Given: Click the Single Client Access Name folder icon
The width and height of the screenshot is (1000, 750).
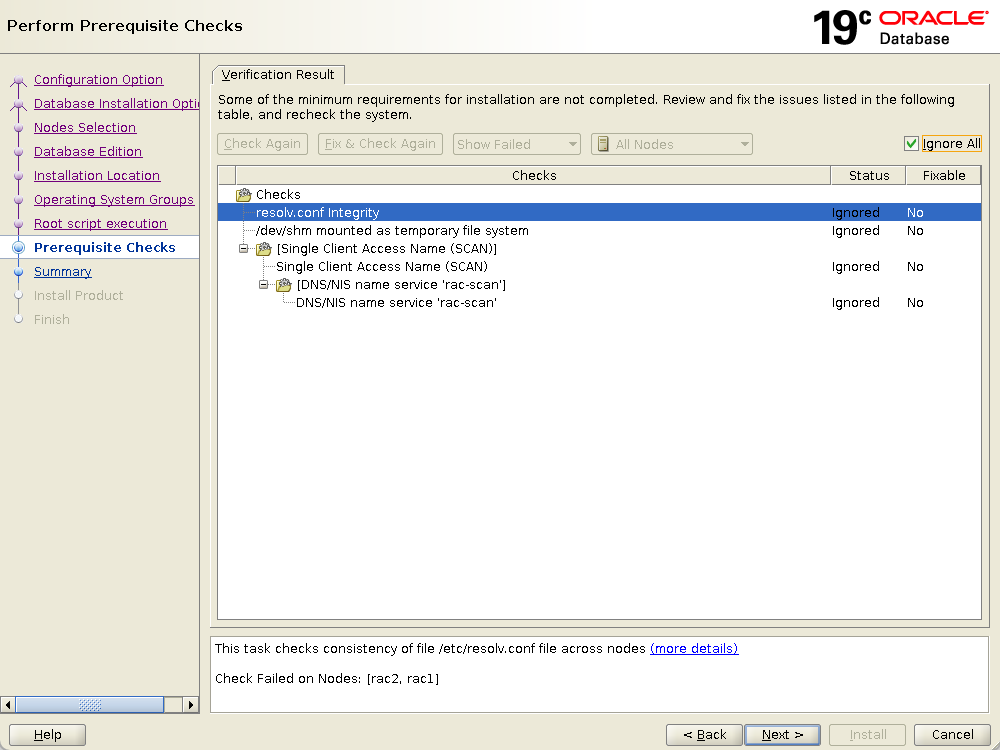Looking at the screenshot, I should pos(264,249).
